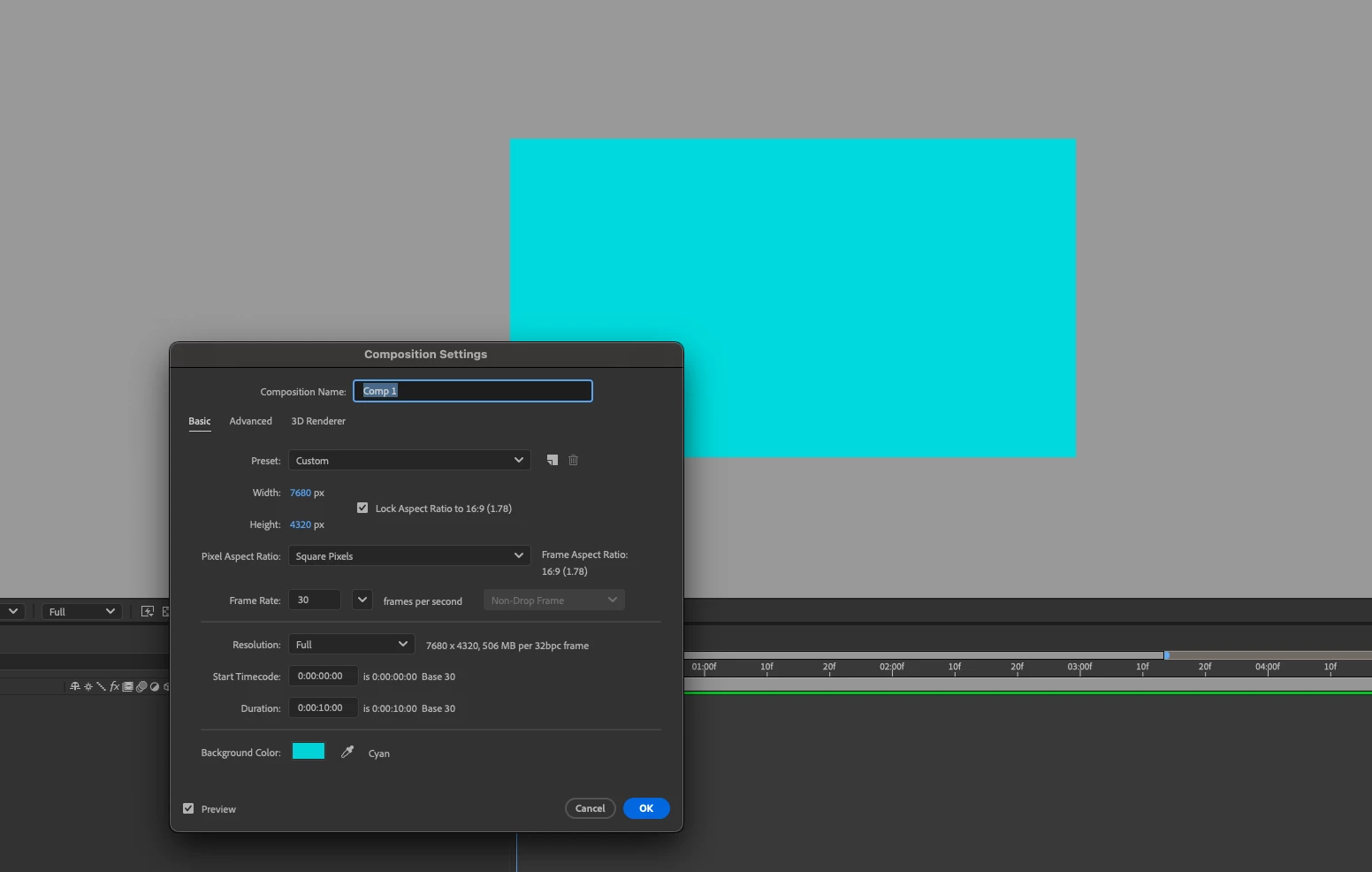Click the save preset icon next to Preset

tap(553, 460)
